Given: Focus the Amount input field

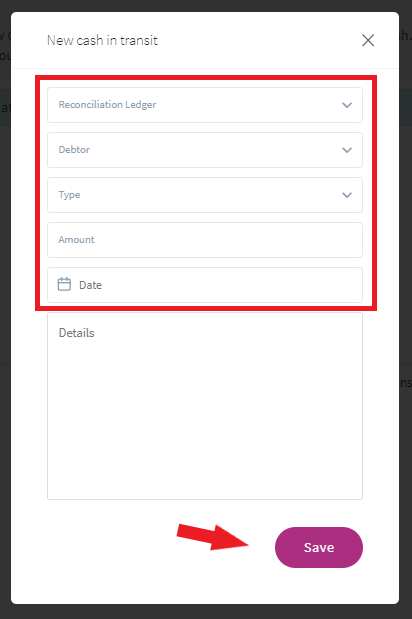Looking at the screenshot, I should click(x=205, y=240).
